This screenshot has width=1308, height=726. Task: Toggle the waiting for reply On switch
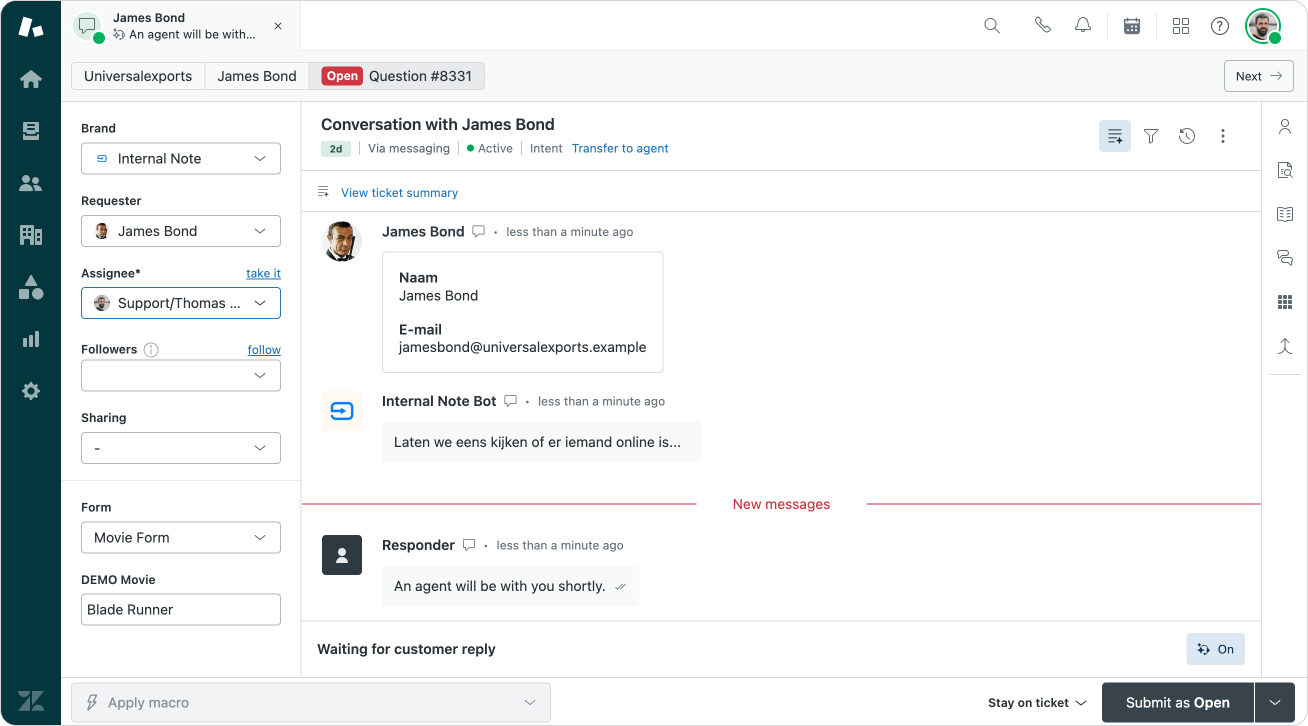pyautogui.click(x=1216, y=649)
